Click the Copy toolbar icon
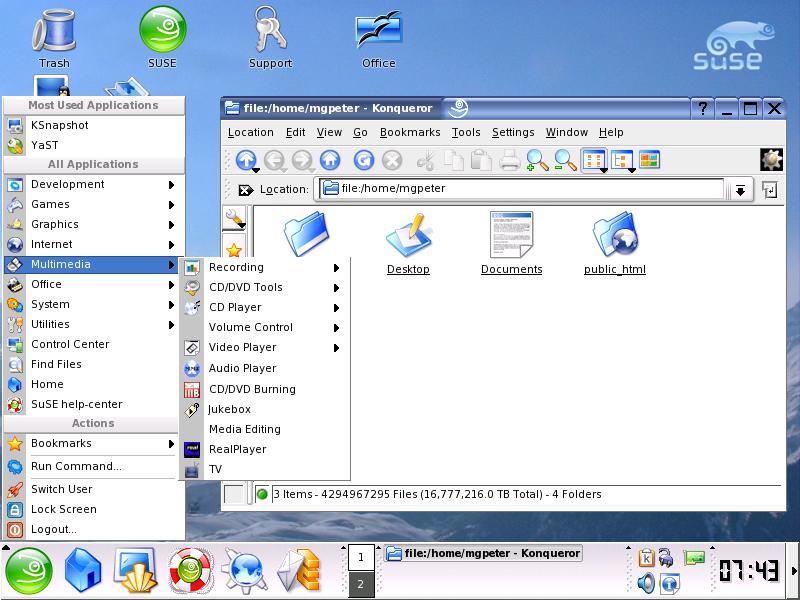This screenshot has height=600, width=800. 454,160
